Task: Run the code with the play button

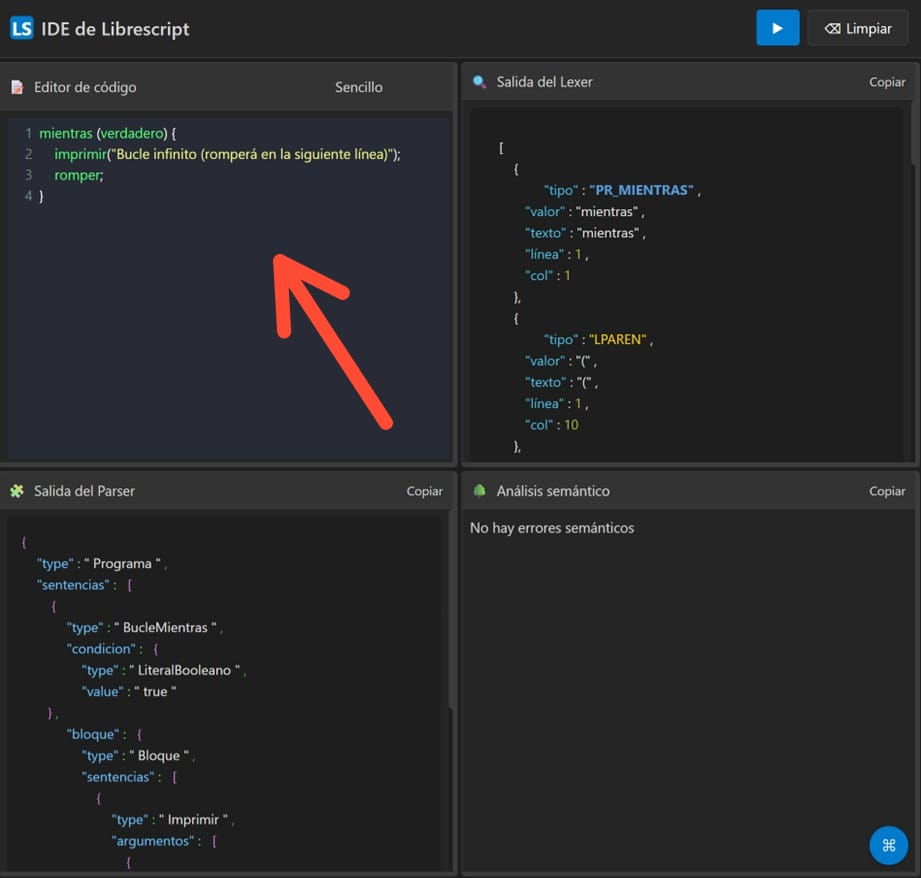Action: pyautogui.click(x=777, y=28)
